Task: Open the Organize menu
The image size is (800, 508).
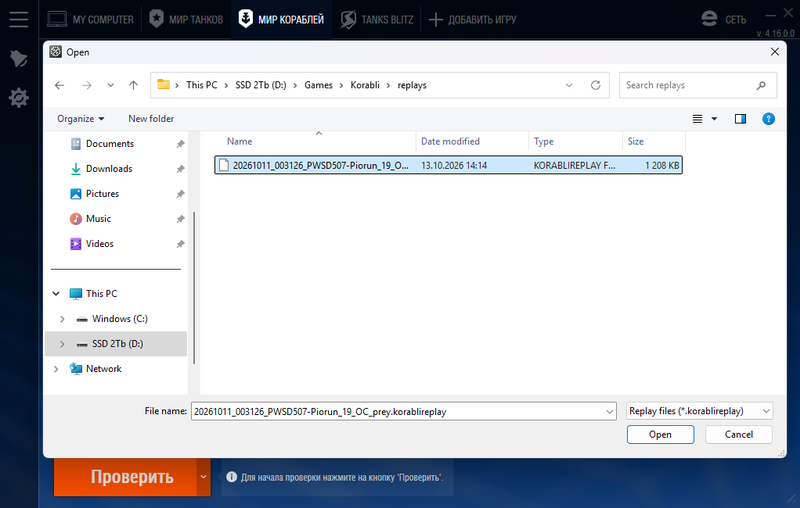Action: point(81,118)
